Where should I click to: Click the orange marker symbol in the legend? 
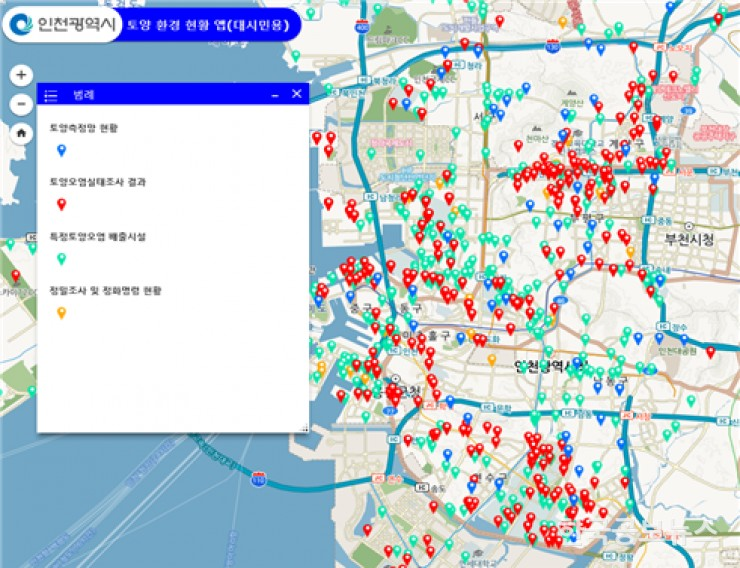(x=61, y=313)
